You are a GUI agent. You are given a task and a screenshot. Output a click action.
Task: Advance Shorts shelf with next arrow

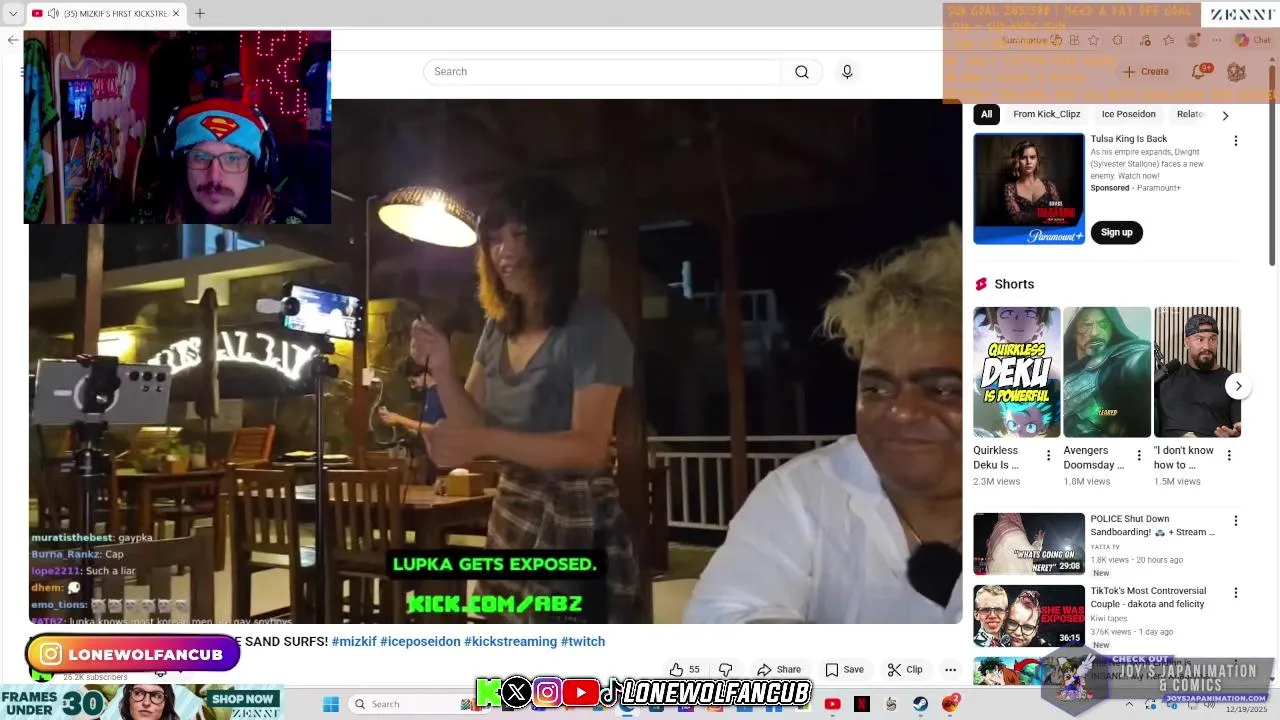tap(1238, 386)
